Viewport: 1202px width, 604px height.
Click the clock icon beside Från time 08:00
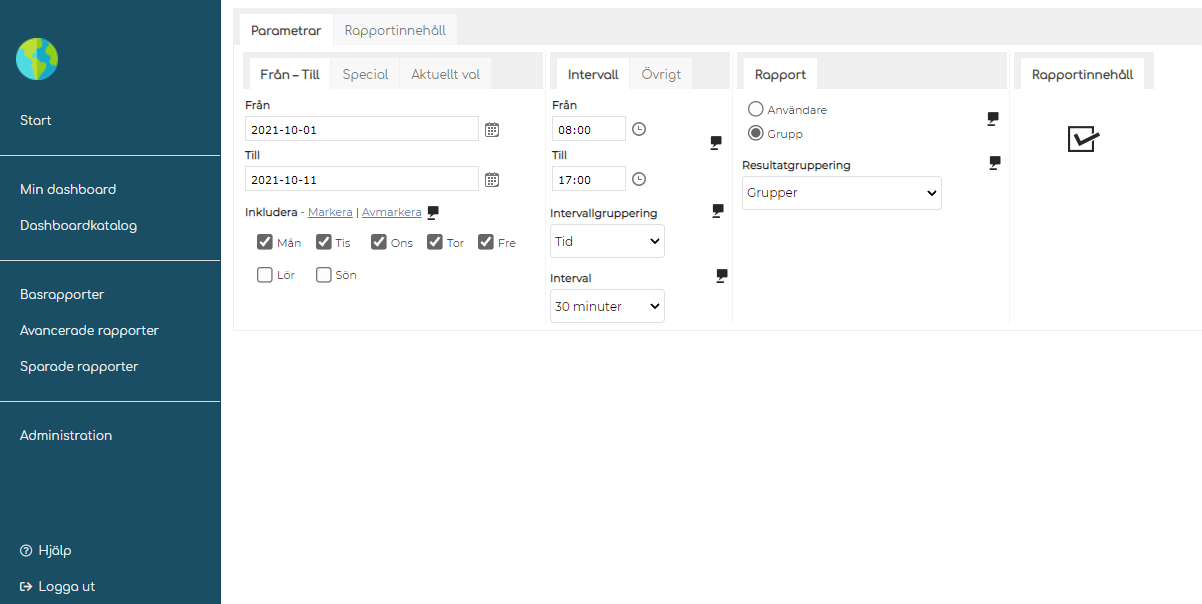pos(639,129)
